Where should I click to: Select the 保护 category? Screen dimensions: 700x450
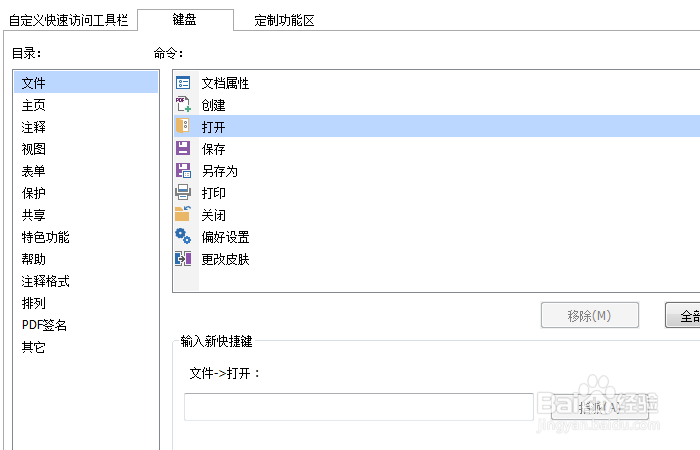(34, 193)
